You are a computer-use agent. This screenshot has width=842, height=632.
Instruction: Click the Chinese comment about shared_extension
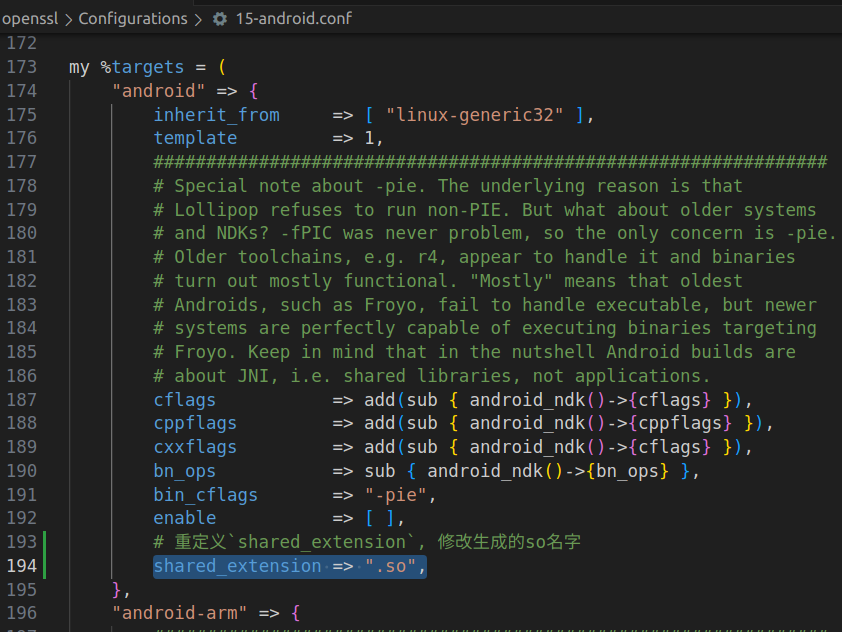[367, 542]
